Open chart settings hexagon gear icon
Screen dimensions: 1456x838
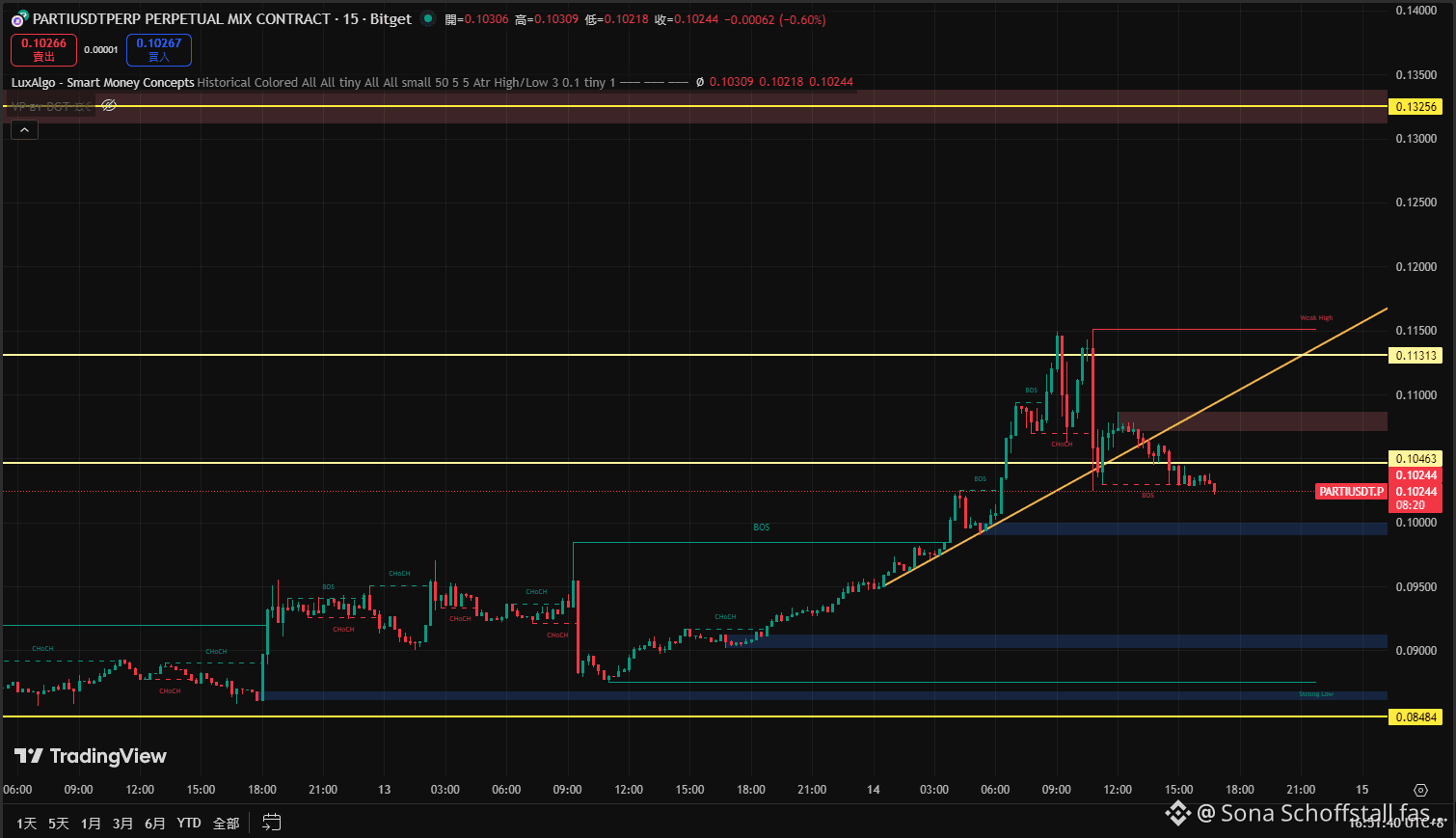point(1419,790)
